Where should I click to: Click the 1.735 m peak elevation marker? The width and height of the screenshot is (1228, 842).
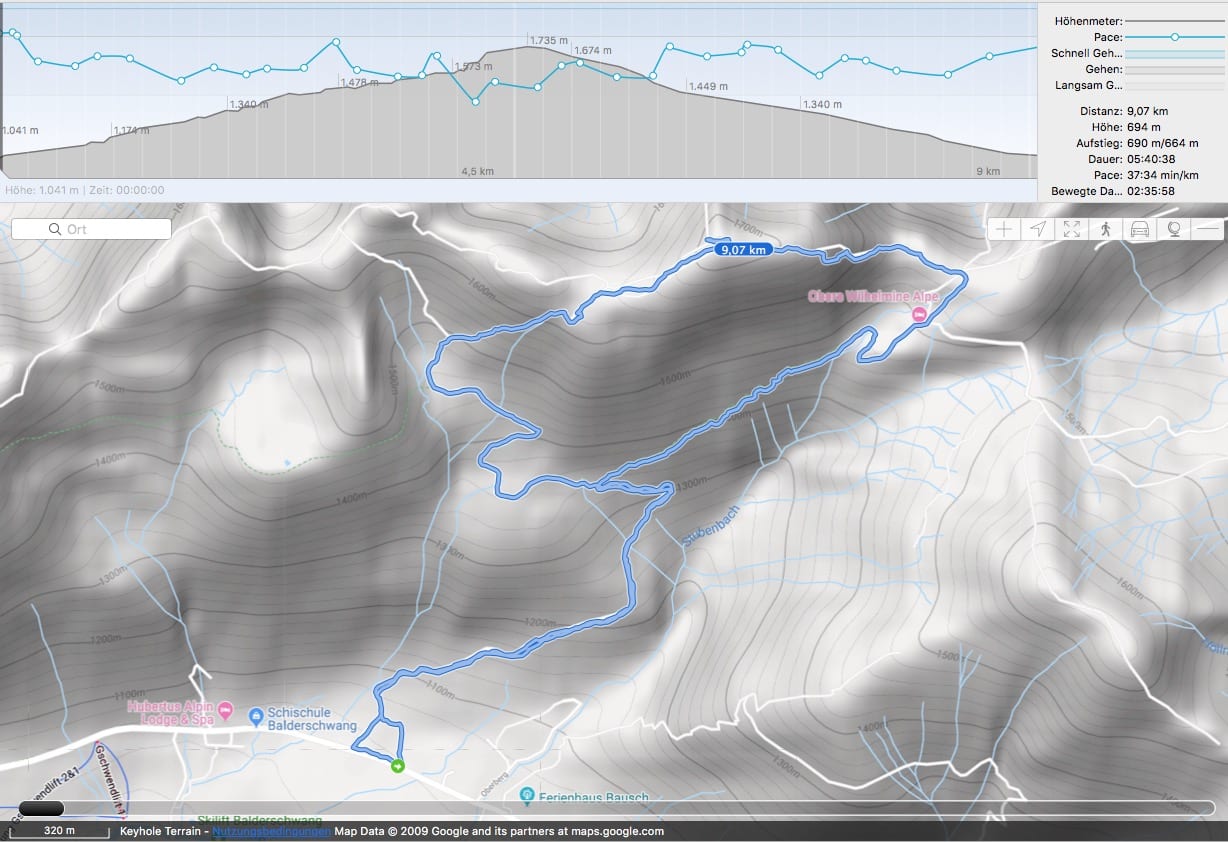point(548,41)
